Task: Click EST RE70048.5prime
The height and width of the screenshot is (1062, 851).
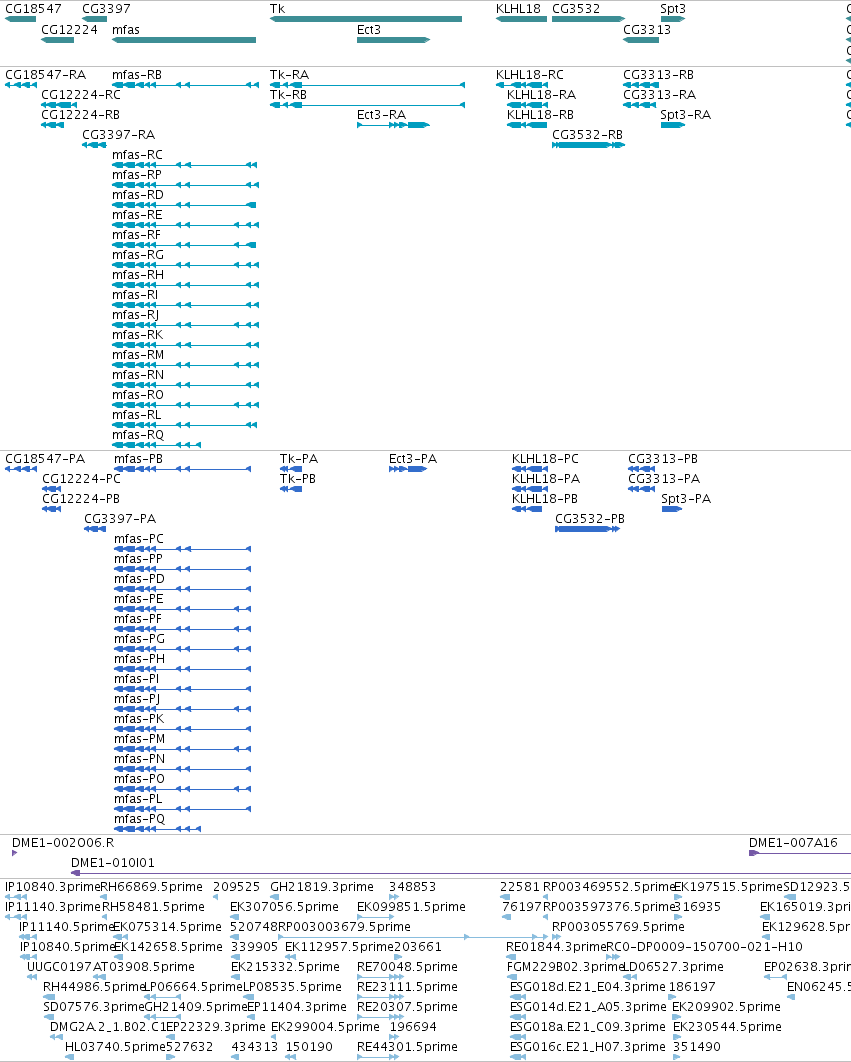Action: (x=407, y=967)
